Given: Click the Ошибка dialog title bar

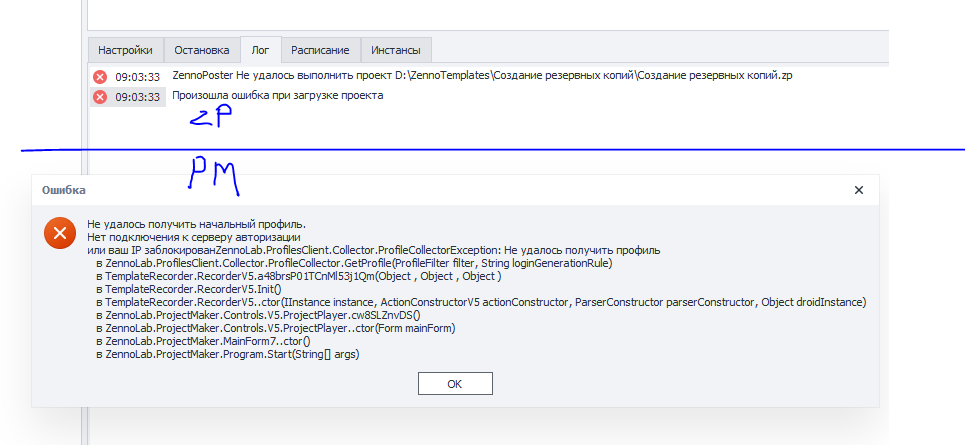Looking at the screenshot, I should tap(400, 189).
